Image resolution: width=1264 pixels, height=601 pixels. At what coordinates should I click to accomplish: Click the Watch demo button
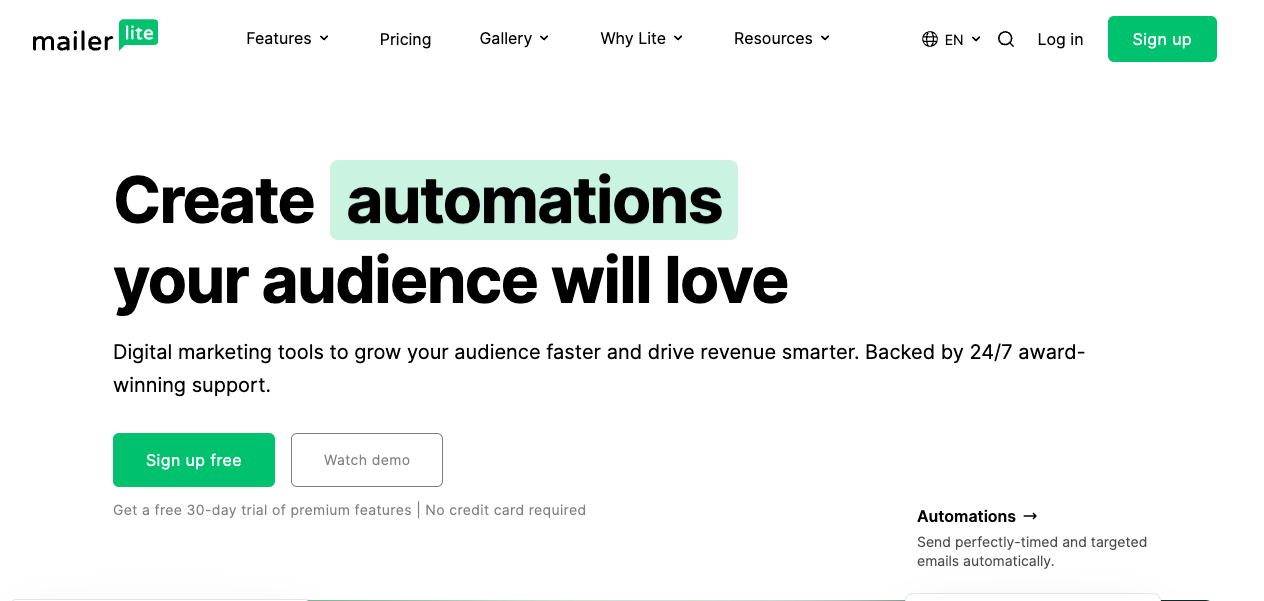pos(367,460)
